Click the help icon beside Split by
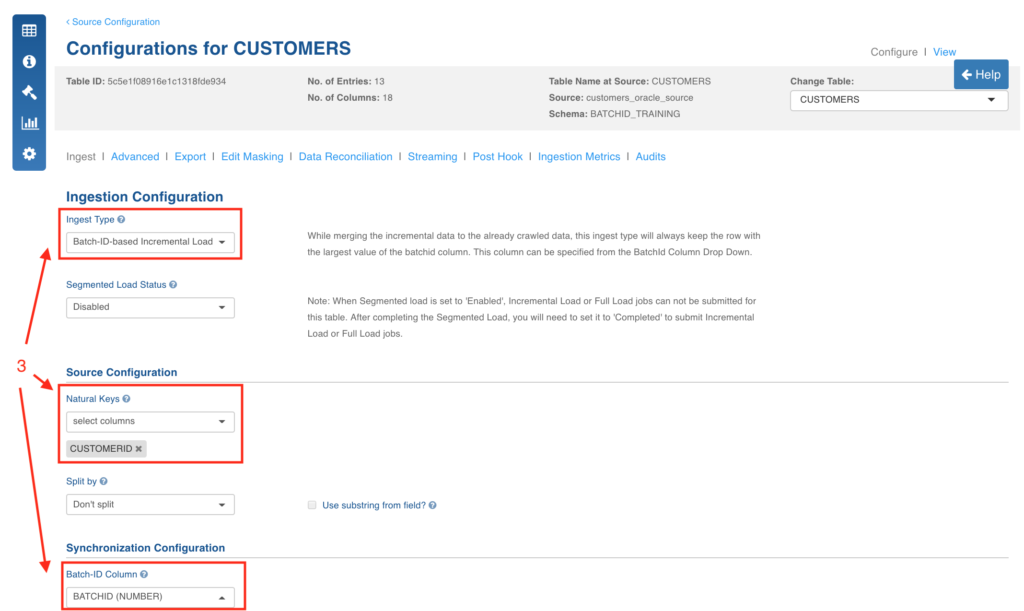The image size is (1024, 611). [103, 481]
